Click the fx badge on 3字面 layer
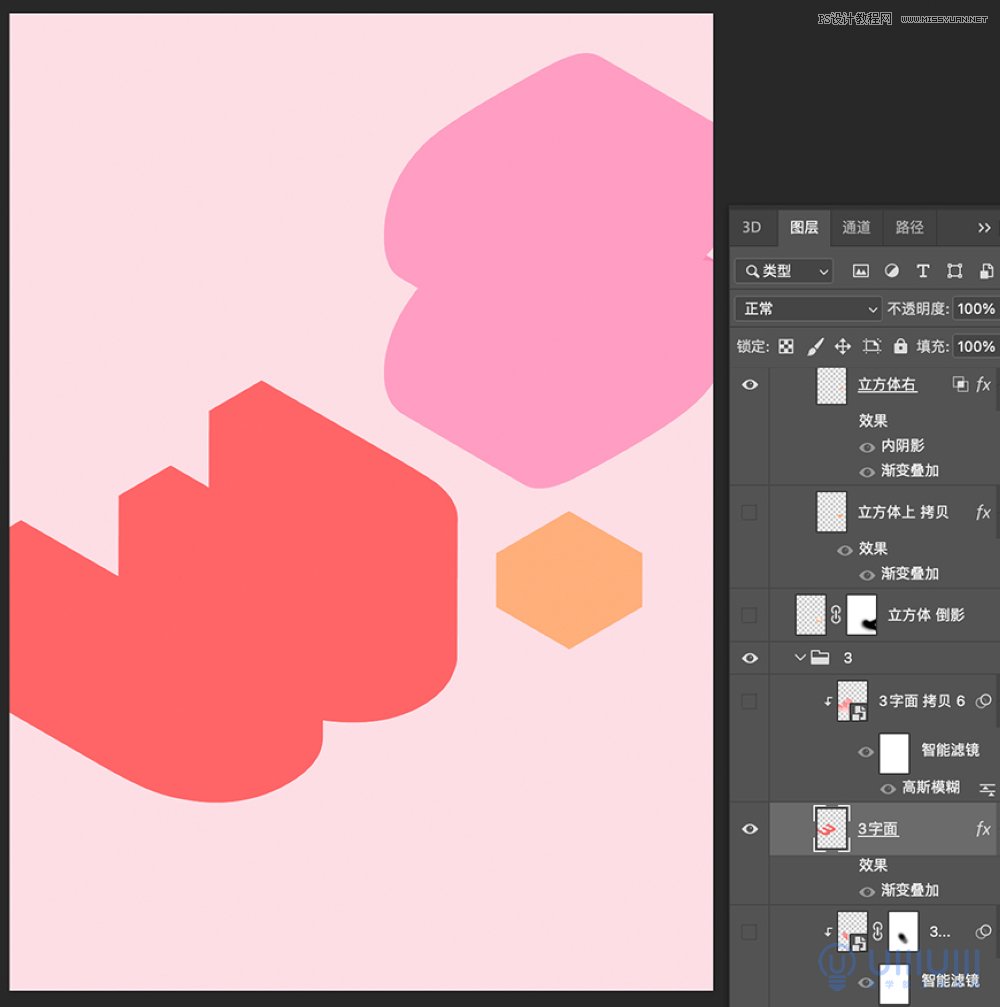The width and height of the screenshot is (1000, 1007). [983, 829]
